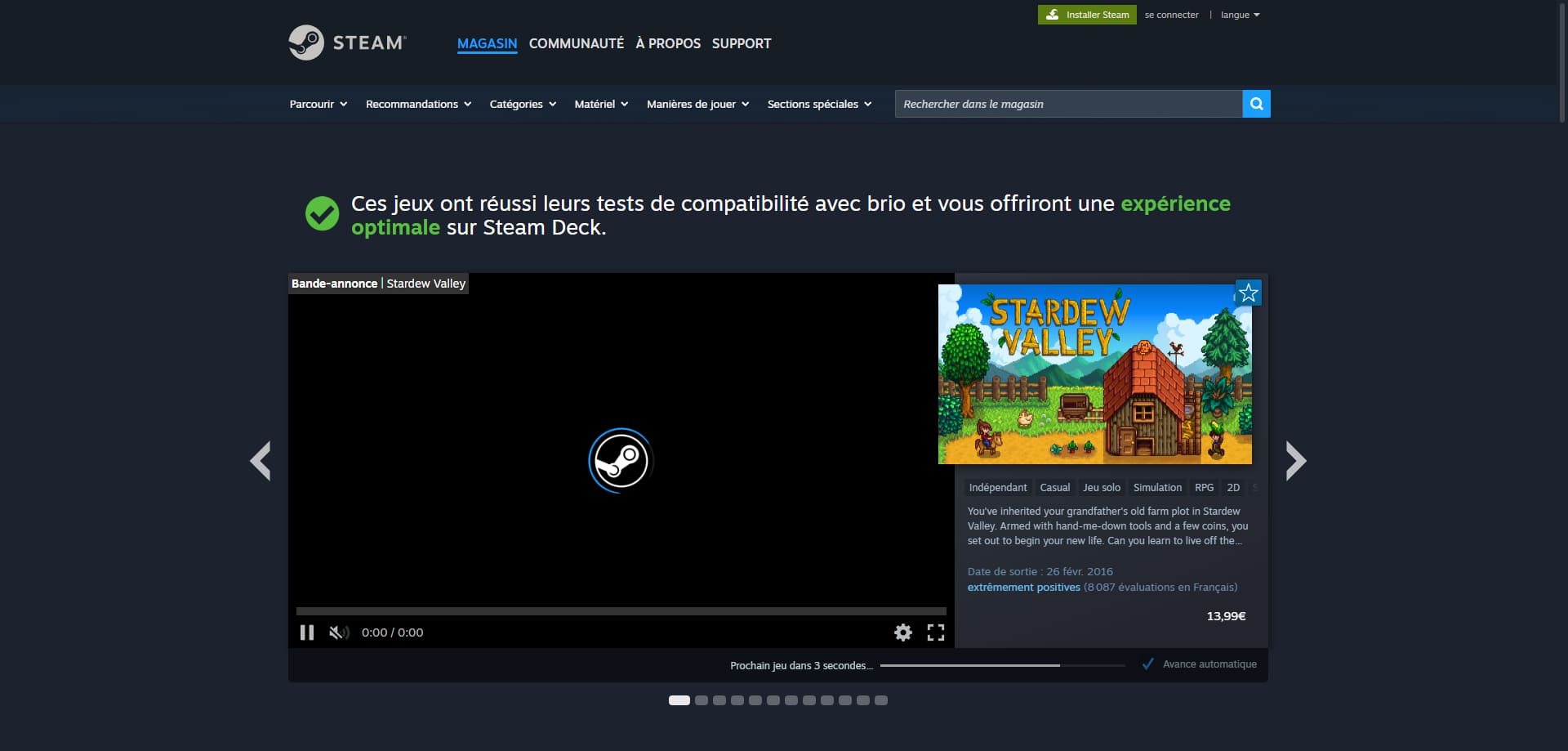The image size is (1568, 751).
Task: Click the search magnifier button
Action: [x=1256, y=104]
